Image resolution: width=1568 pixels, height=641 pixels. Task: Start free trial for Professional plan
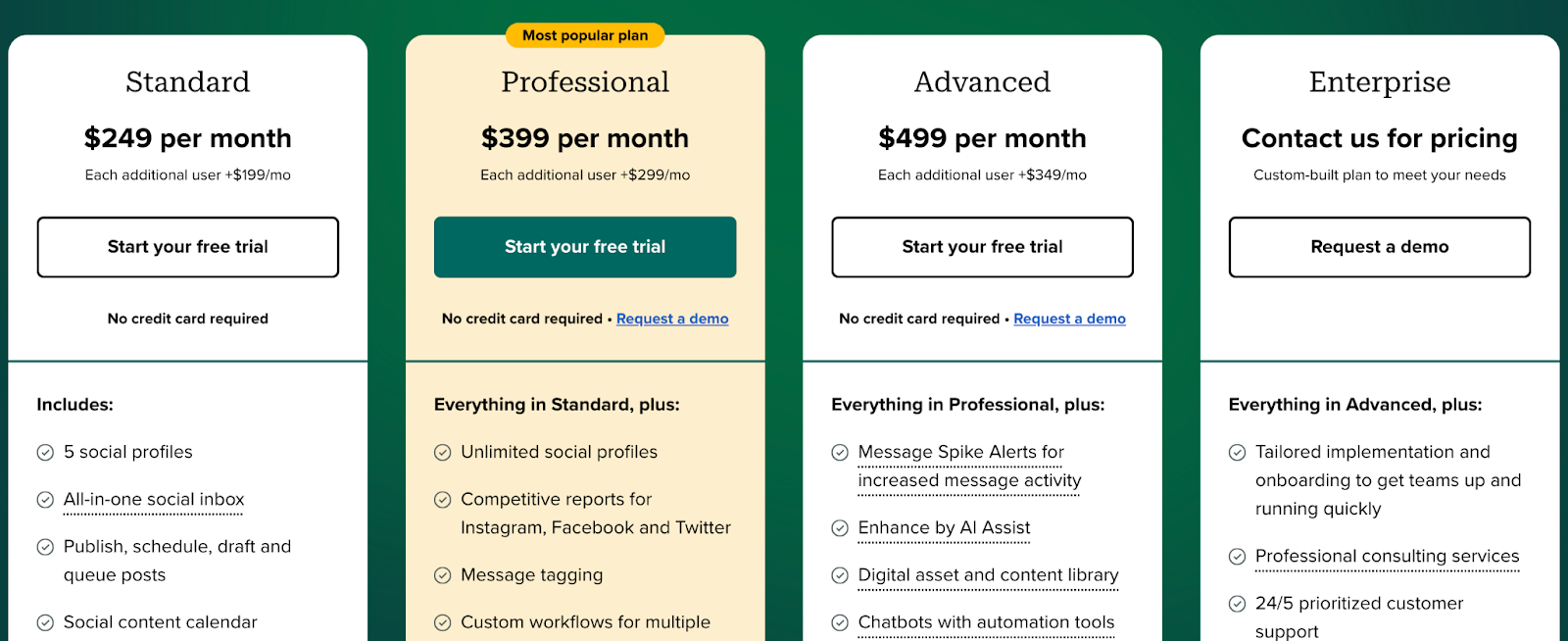tap(585, 247)
